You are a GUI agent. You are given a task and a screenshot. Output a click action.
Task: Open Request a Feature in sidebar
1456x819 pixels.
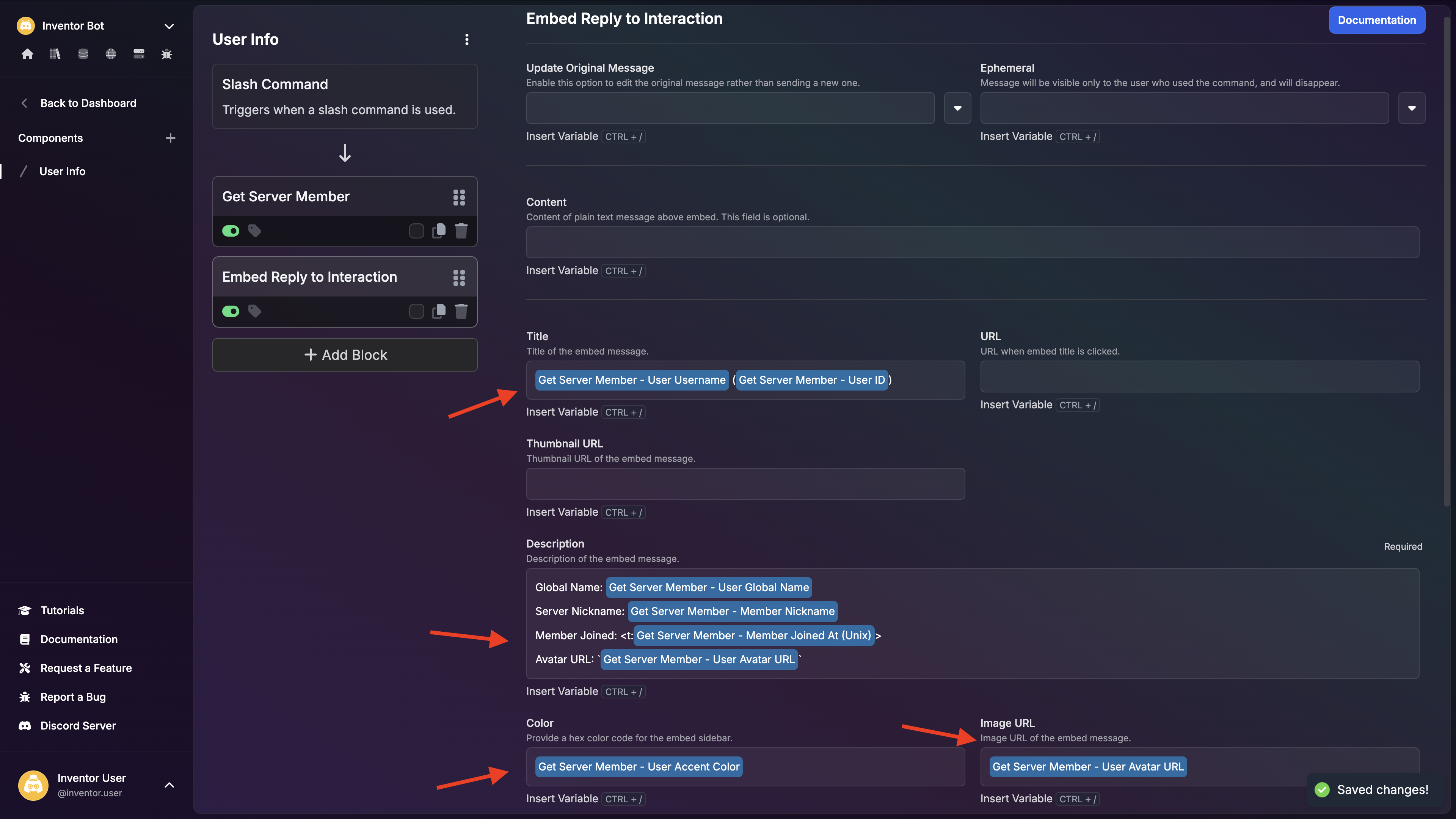pos(86,668)
